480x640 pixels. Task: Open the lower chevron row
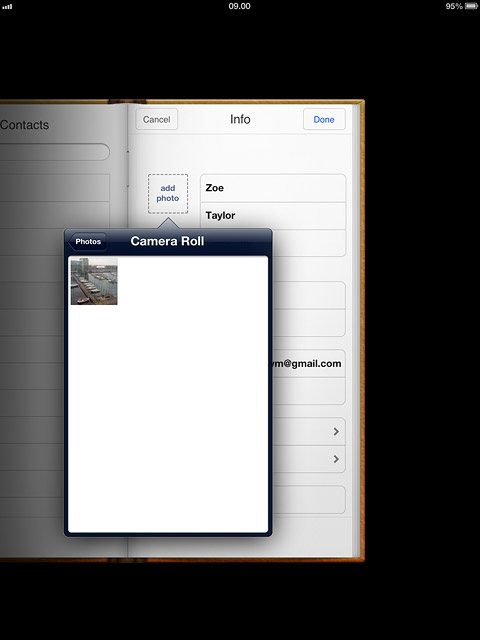[x=309, y=459]
